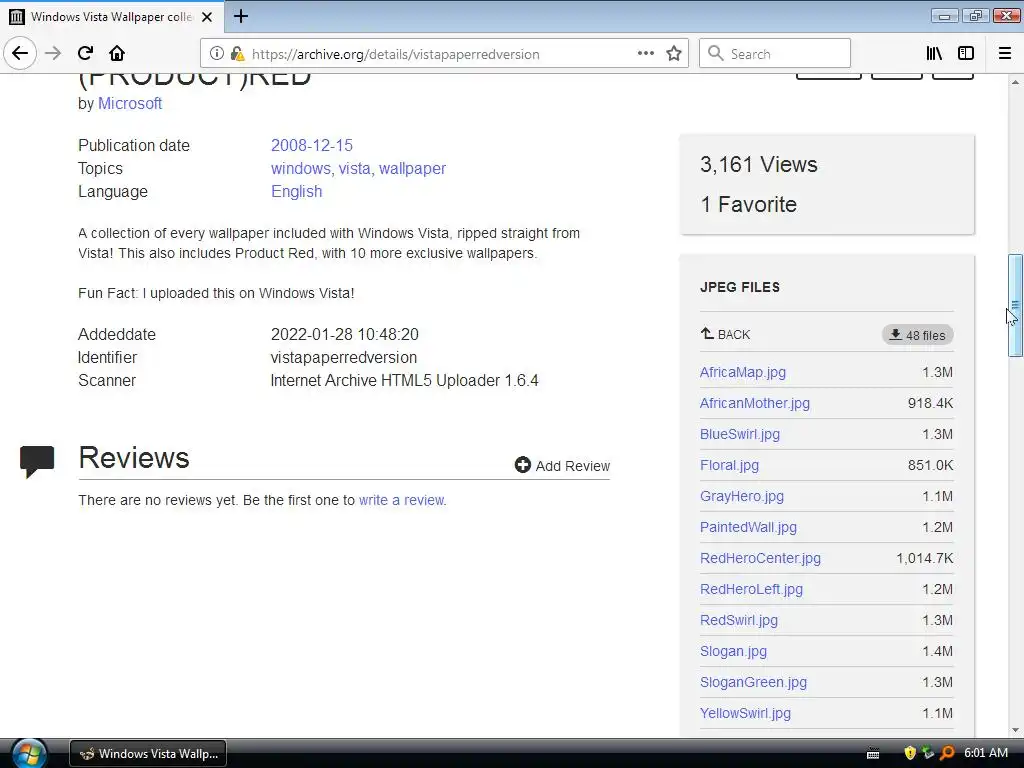Open SloganGreen.jpg file link
This screenshot has height=768, width=1024.
(x=753, y=682)
